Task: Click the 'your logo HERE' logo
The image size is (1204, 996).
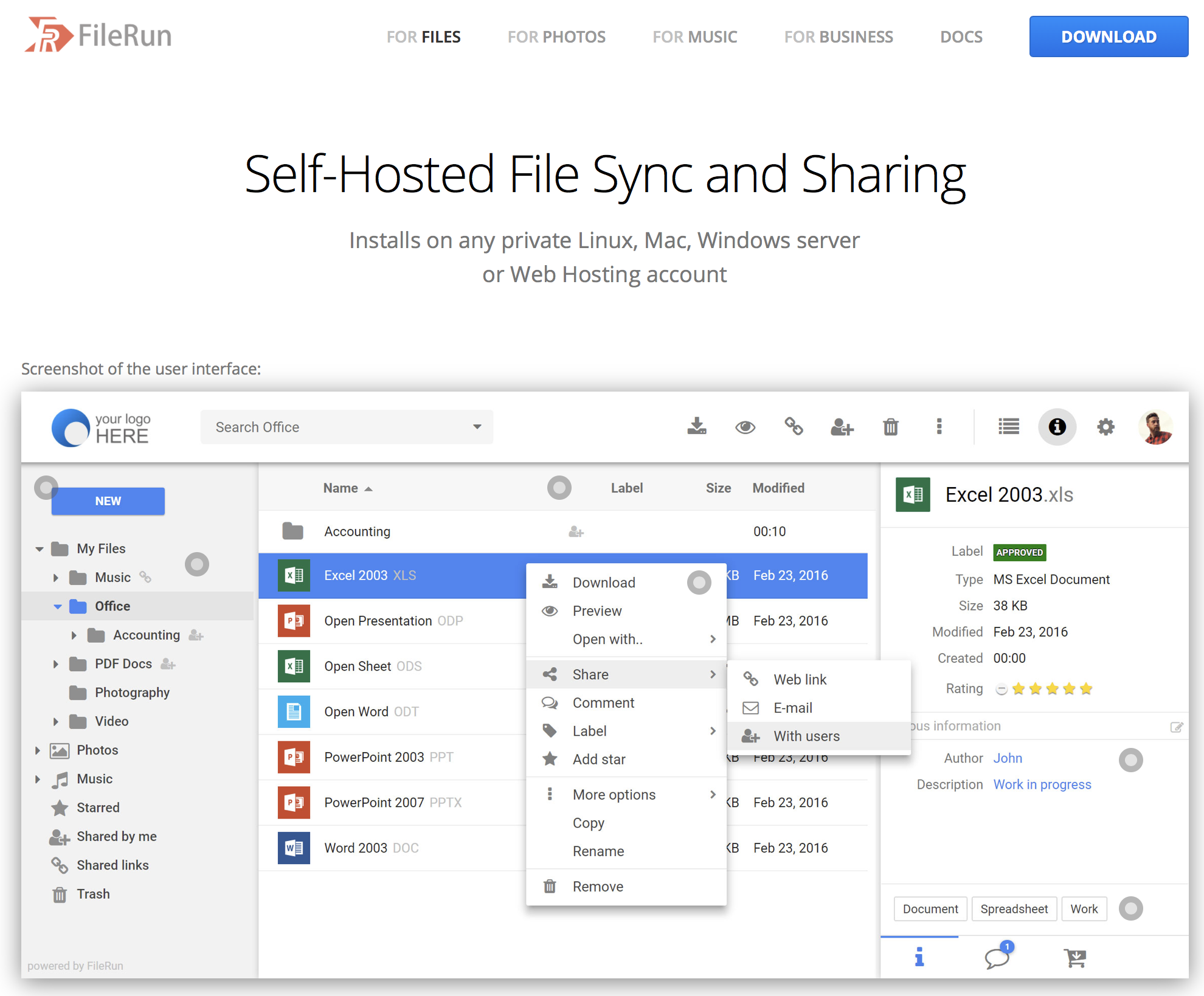Action: click(101, 427)
